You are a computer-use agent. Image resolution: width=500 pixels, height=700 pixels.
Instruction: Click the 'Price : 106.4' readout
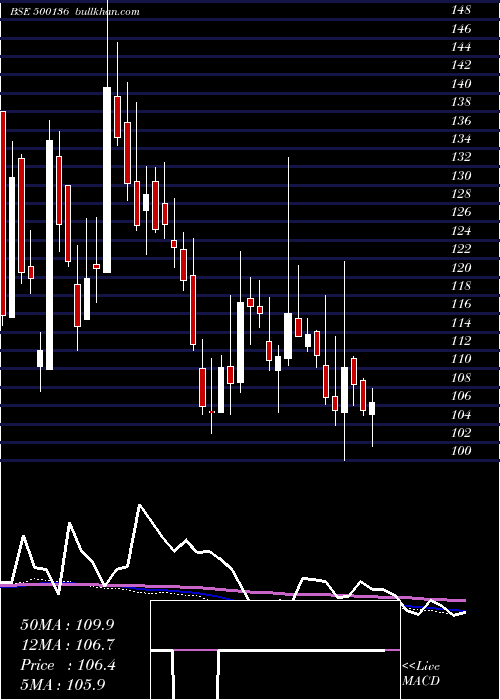[68, 665]
